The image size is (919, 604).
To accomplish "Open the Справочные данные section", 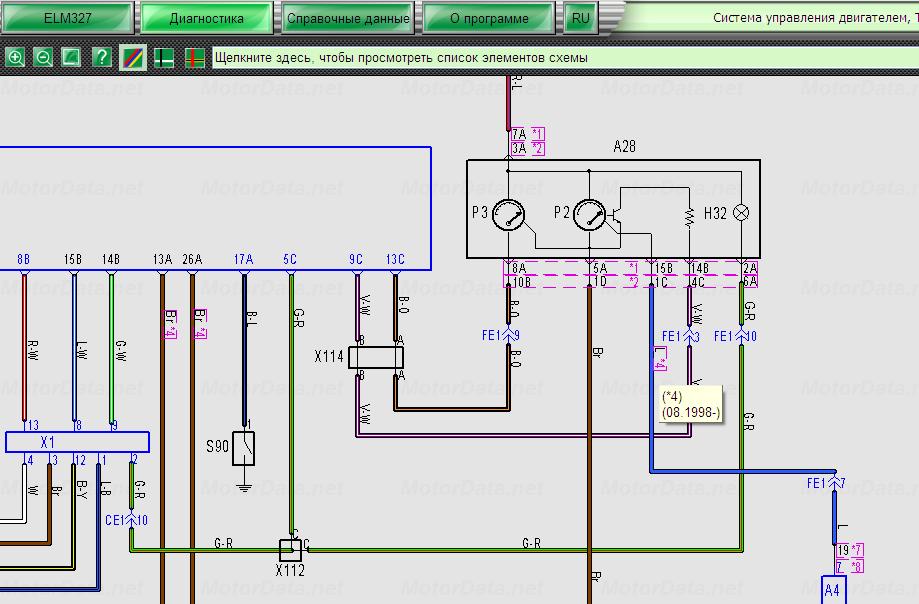I will (x=347, y=18).
